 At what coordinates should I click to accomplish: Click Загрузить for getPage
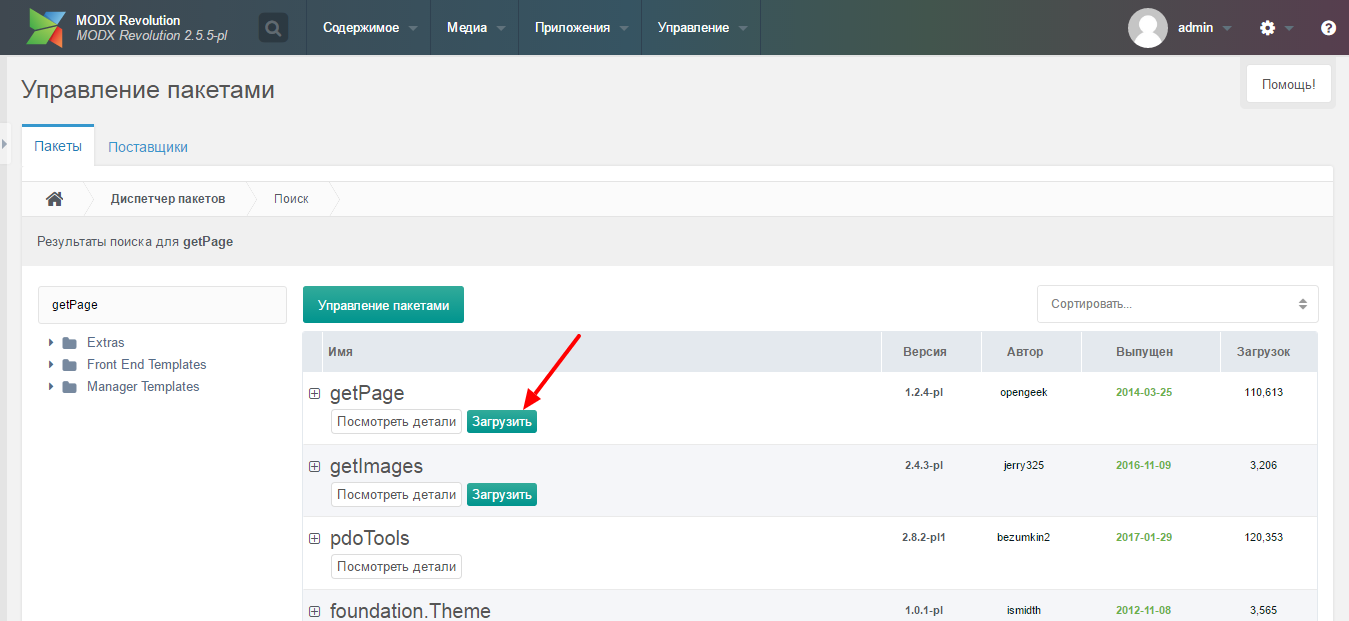pyautogui.click(x=502, y=422)
